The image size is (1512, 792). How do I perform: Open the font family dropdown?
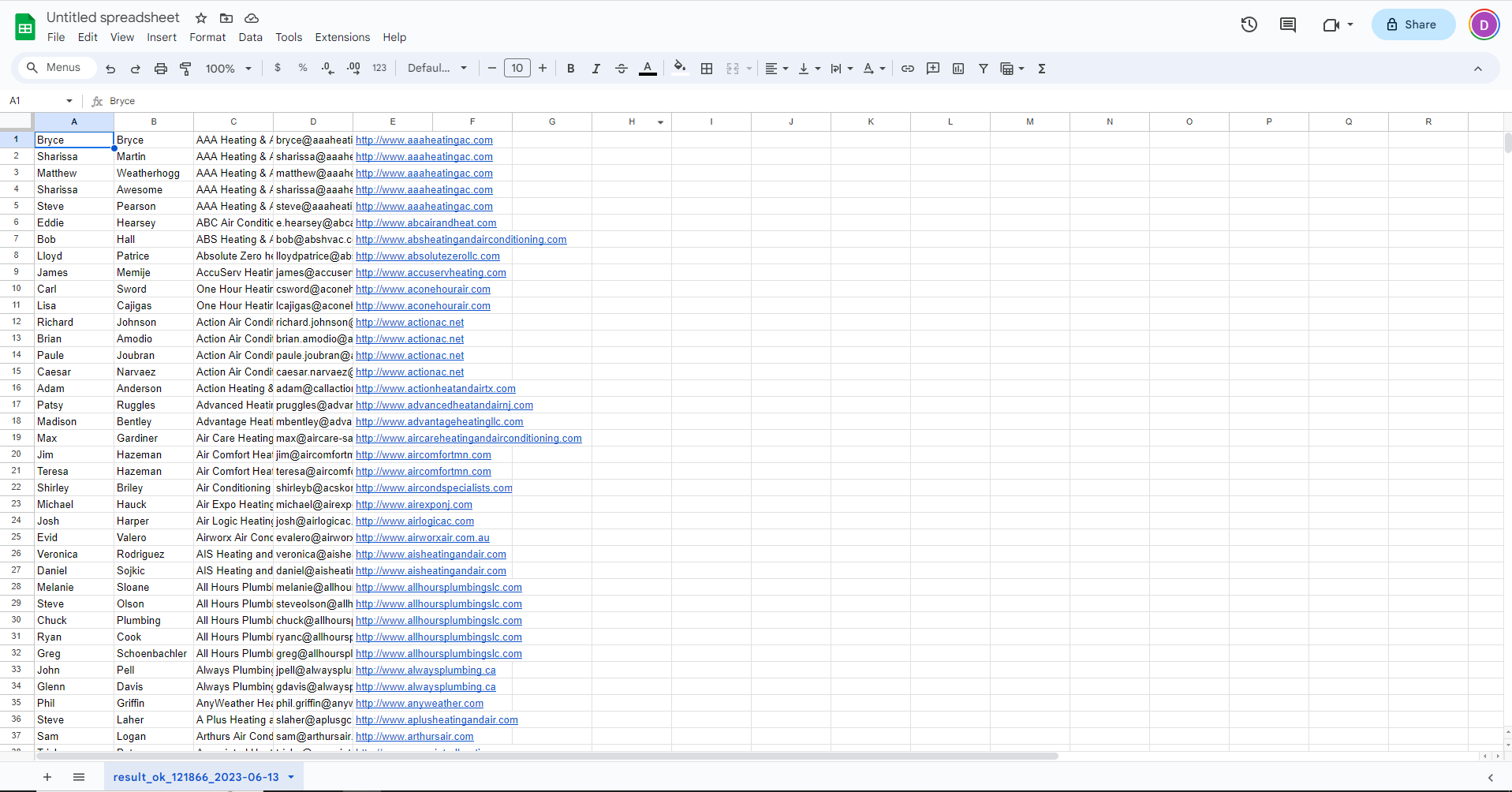click(x=438, y=69)
